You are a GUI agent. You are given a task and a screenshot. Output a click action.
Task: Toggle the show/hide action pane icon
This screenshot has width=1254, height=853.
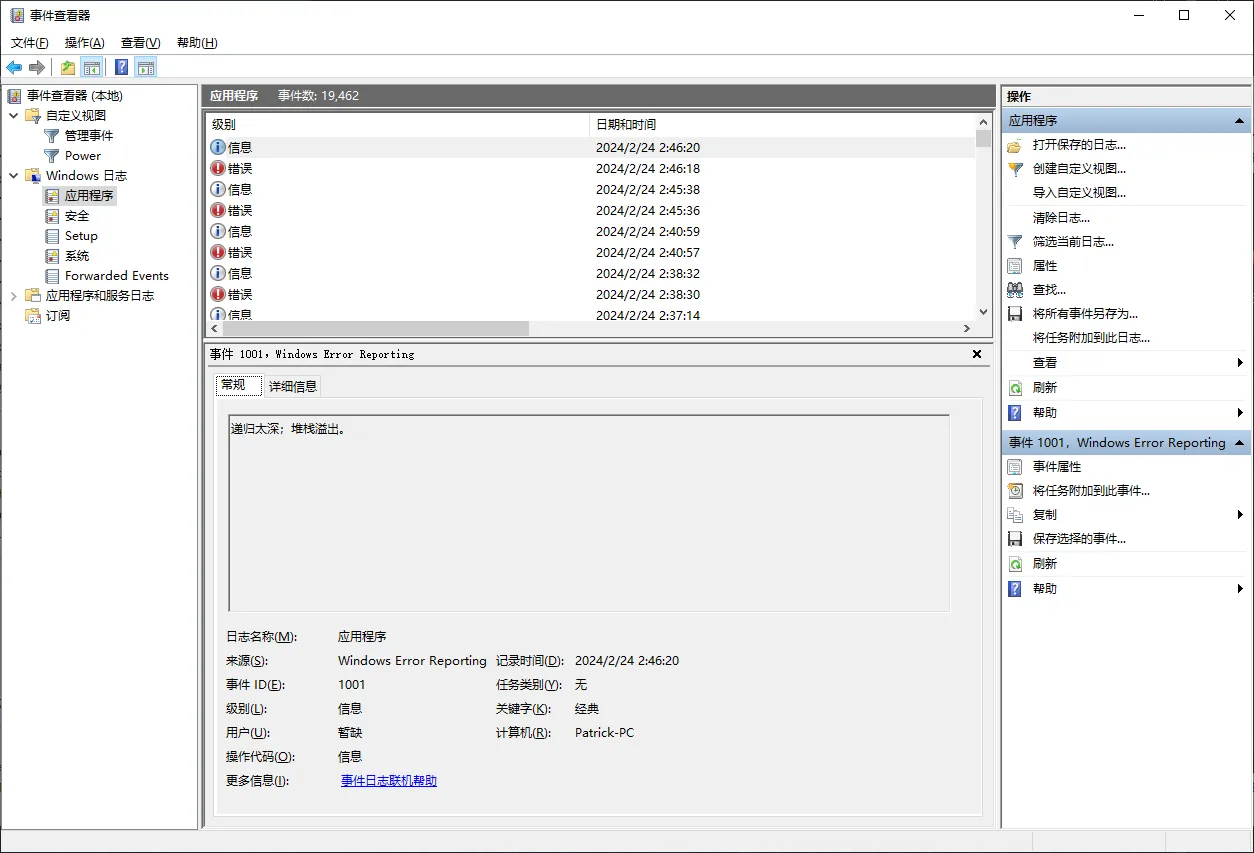[x=146, y=67]
